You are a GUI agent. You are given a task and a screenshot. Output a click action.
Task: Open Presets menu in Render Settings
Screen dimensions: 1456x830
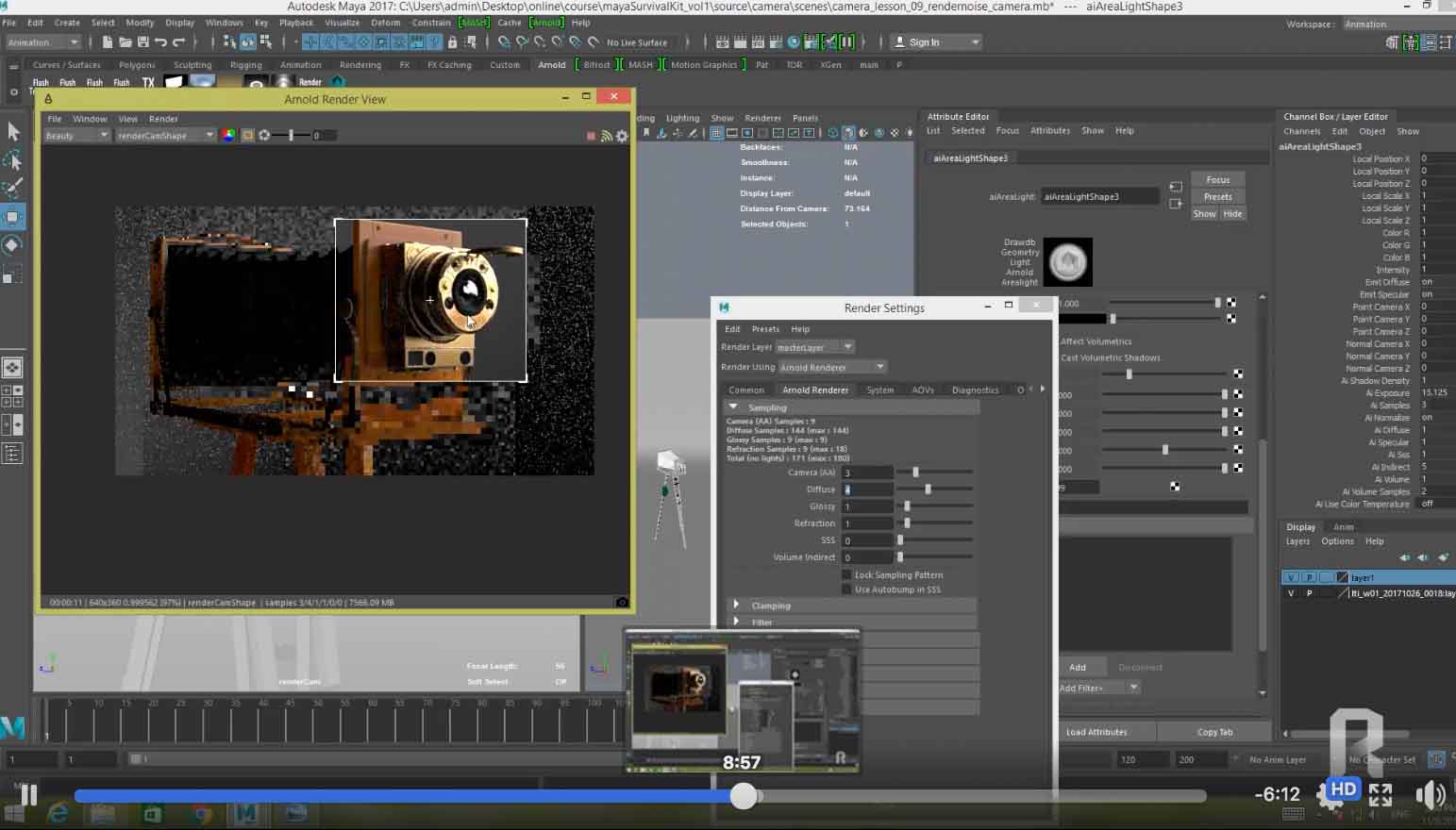click(765, 329)
